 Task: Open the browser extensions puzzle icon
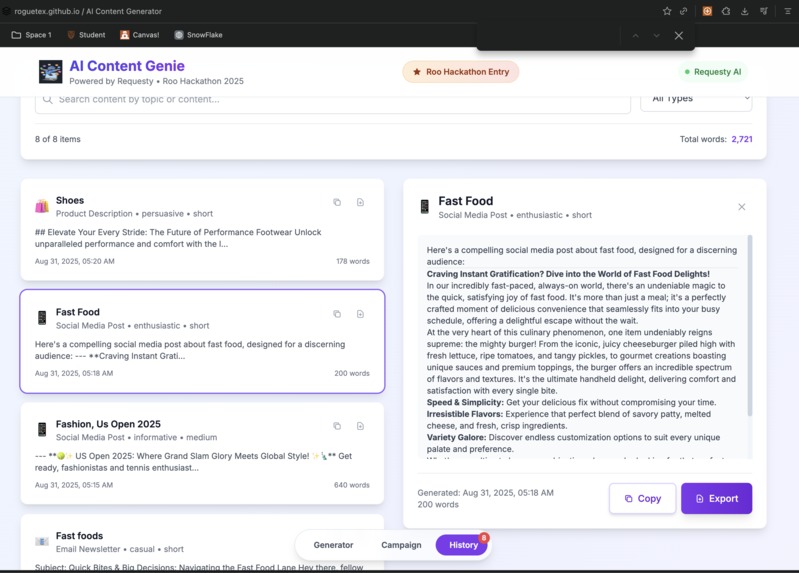pyautogui.click(x=726, y=11)
